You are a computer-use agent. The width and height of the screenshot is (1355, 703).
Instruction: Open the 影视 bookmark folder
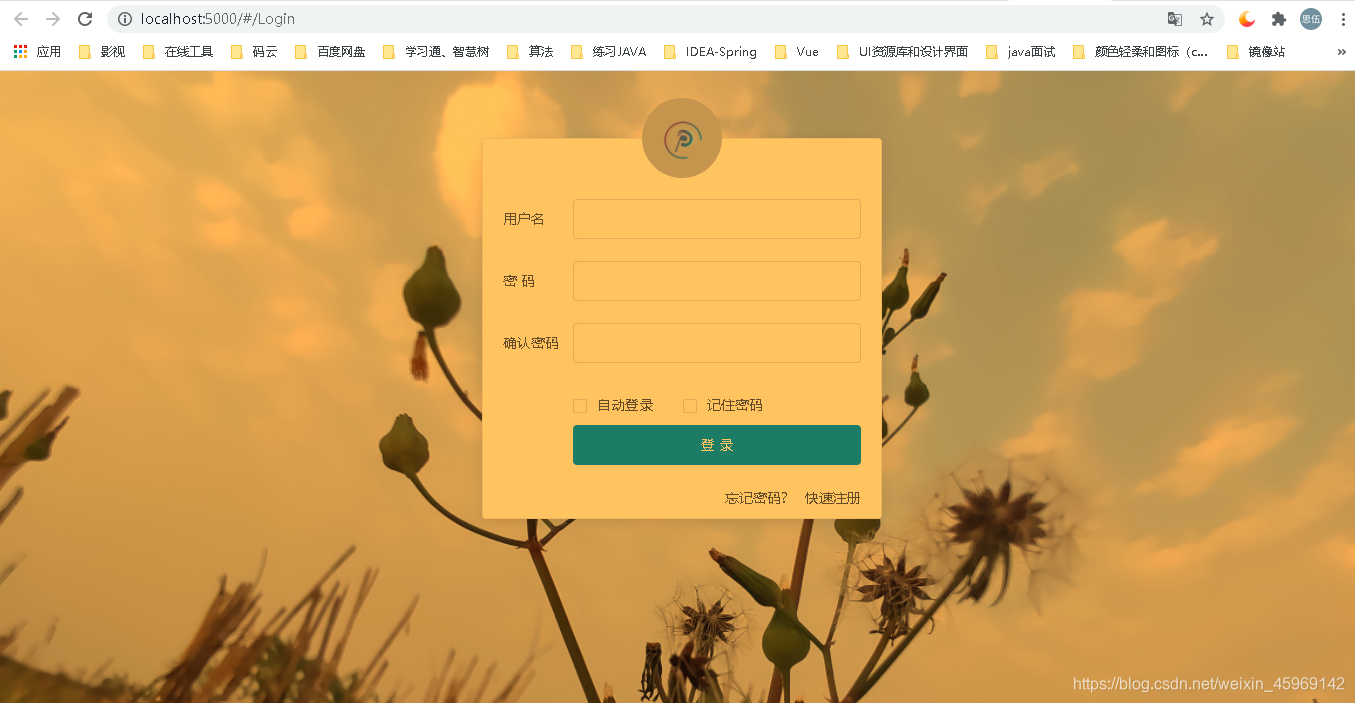coord(102,52)
